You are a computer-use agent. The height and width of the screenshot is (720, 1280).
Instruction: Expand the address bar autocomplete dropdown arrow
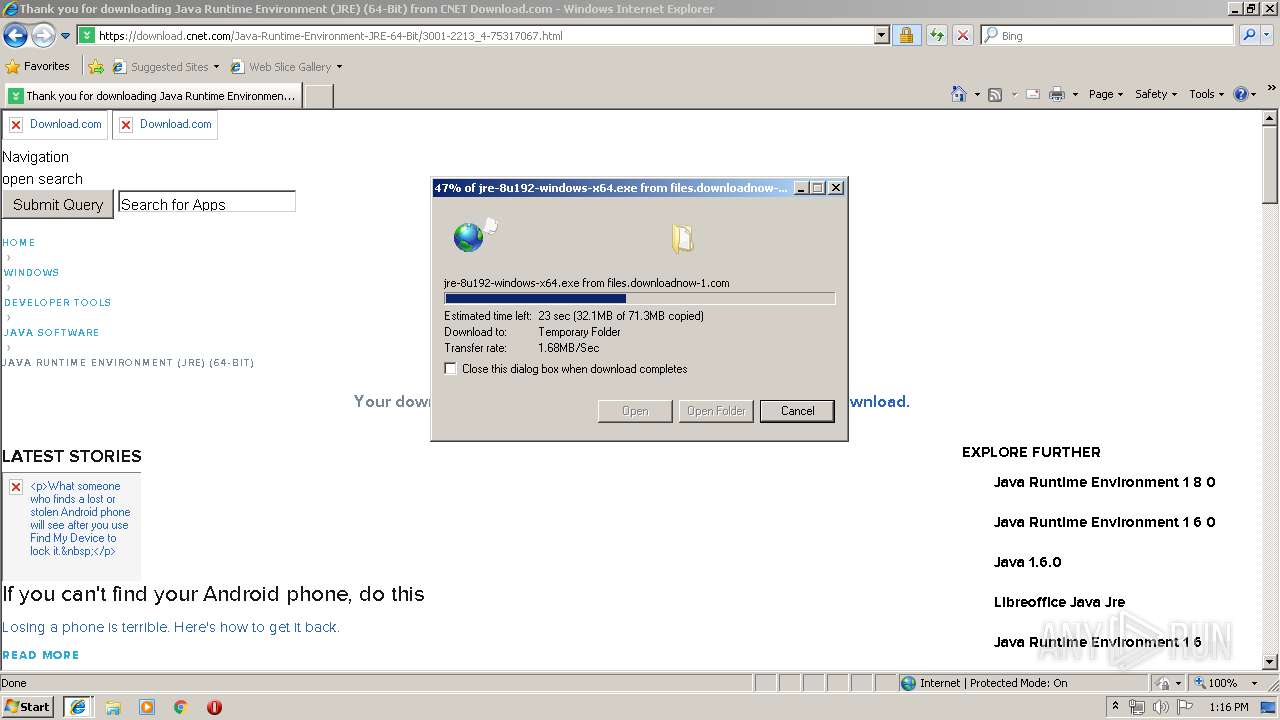(881, 35)
